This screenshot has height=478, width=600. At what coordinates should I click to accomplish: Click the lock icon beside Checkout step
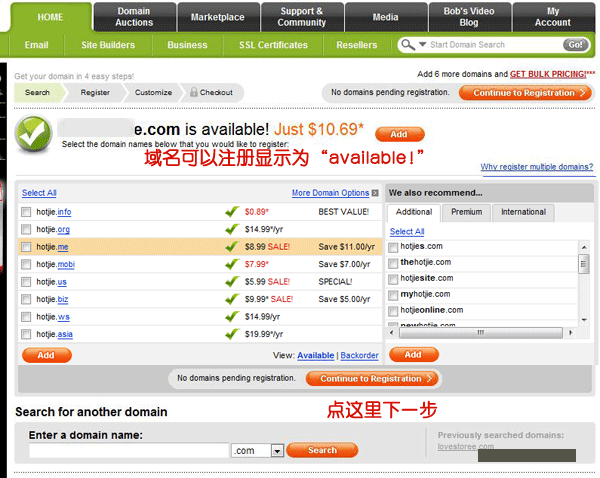tap(193, 92)
